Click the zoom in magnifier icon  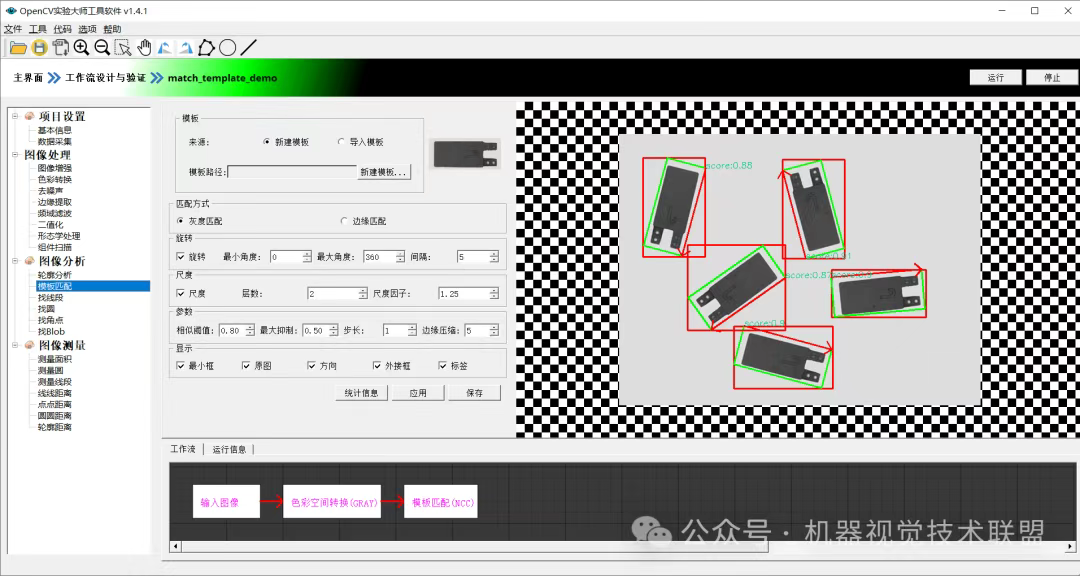click(81, 47)
